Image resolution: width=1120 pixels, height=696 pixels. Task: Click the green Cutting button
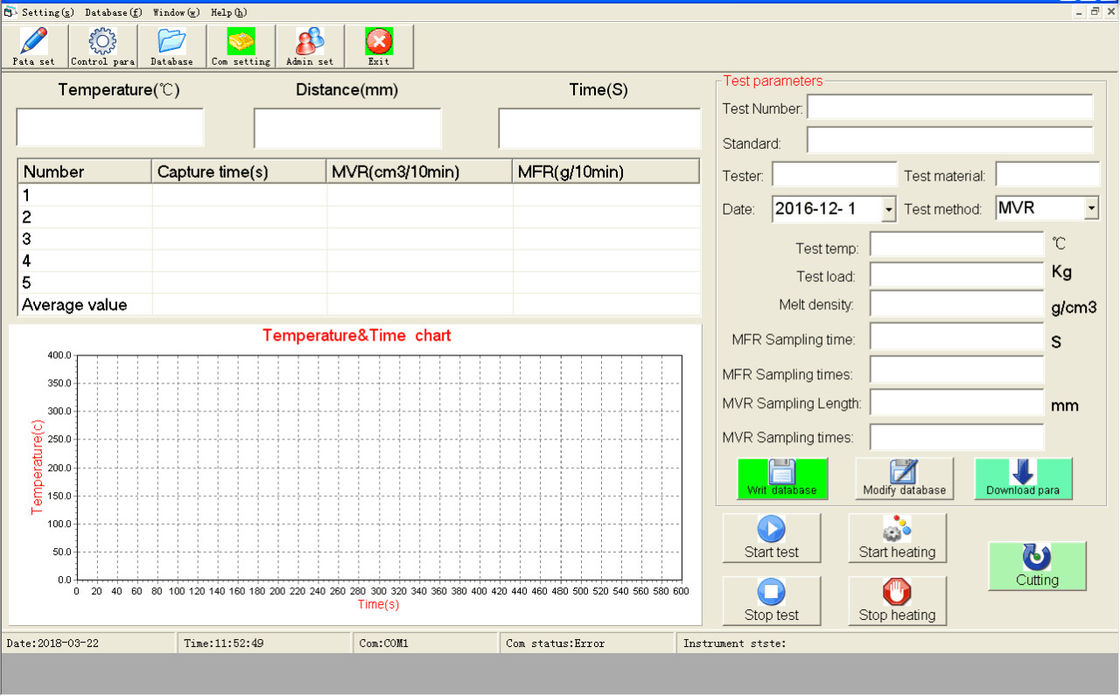click(1037, 566)
